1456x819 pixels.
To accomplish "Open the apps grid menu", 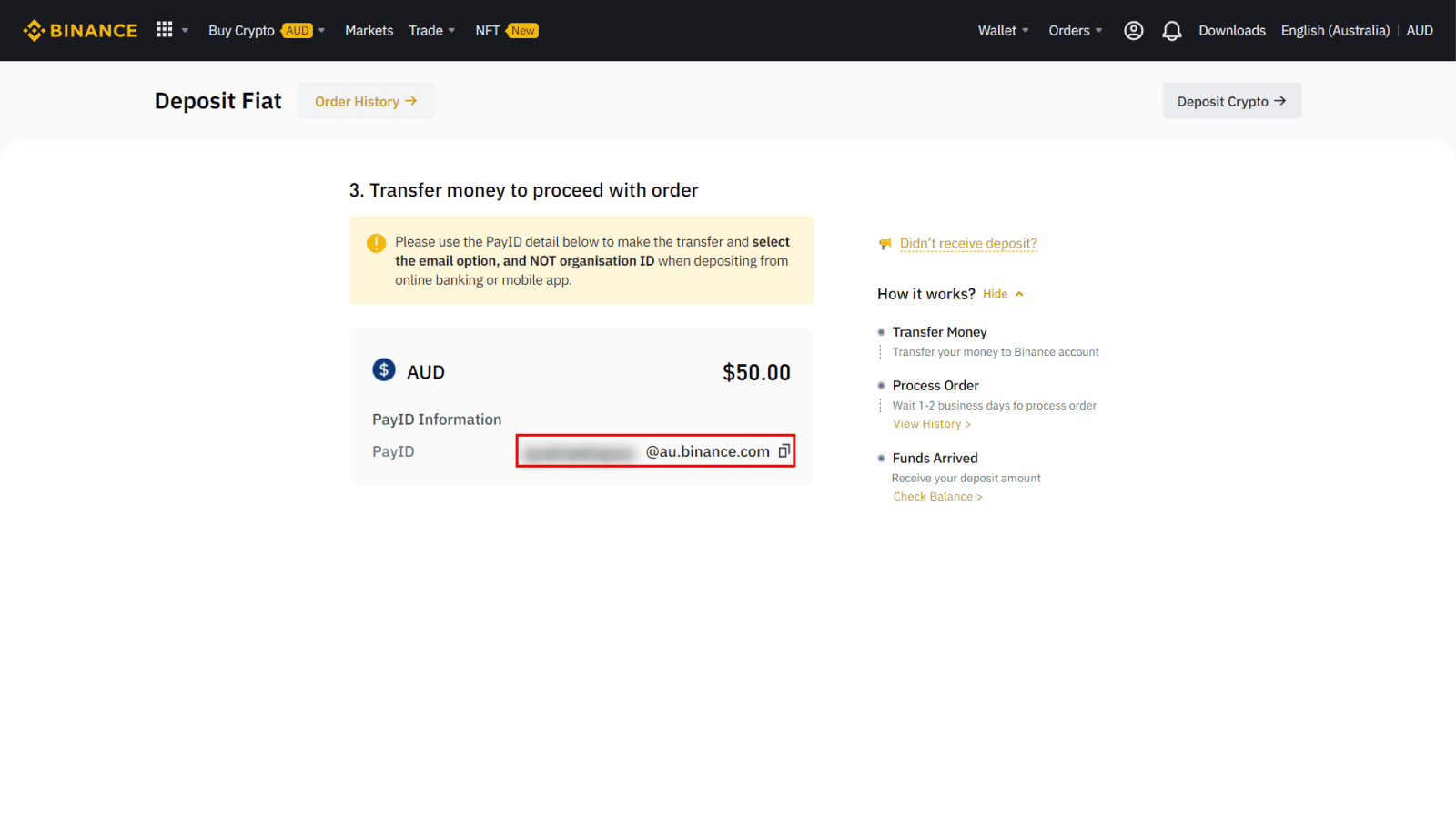I will point(165,30).
